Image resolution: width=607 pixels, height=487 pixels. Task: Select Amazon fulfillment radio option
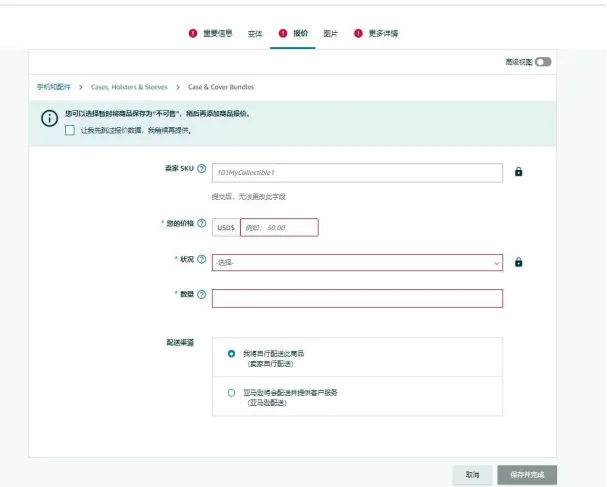point(231,393)
